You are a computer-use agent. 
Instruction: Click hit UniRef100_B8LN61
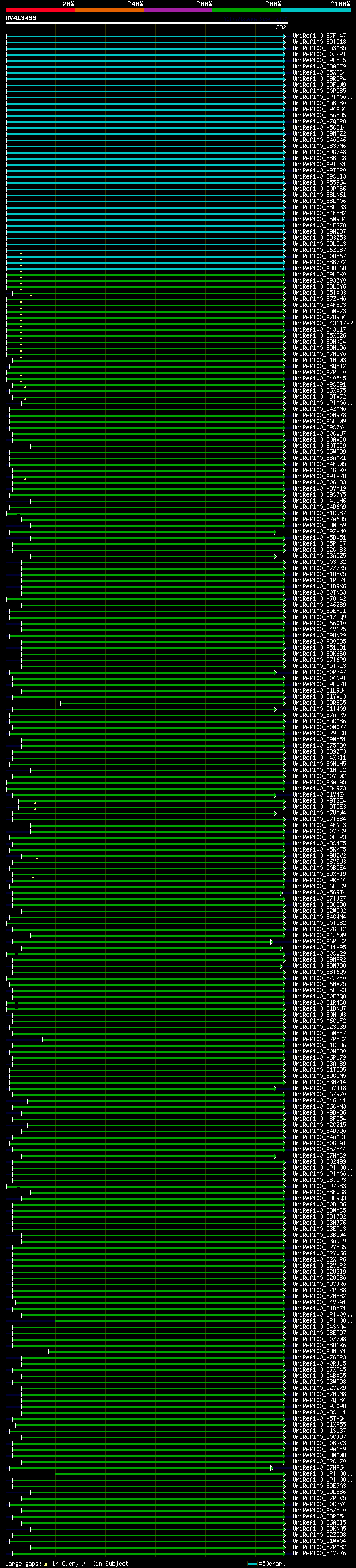(319, 195)
